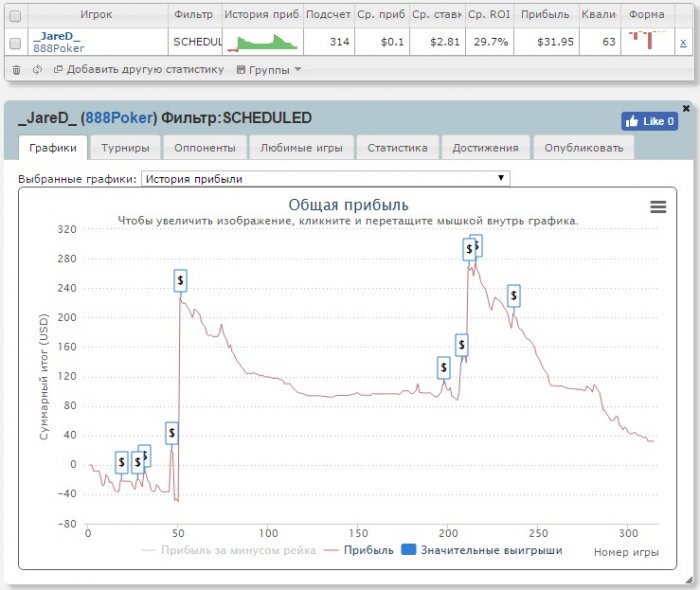Click the $ marker near value 160
The image size is (700, 590).
tap(462, 345)
